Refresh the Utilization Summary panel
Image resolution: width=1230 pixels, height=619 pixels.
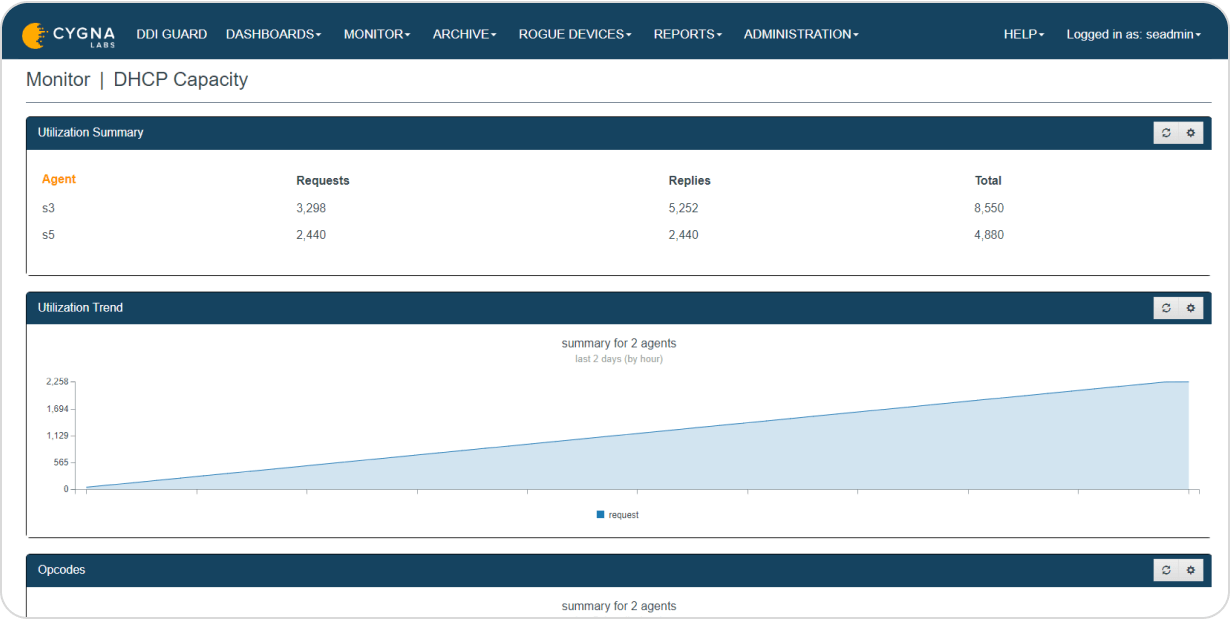coord(1165,132)
